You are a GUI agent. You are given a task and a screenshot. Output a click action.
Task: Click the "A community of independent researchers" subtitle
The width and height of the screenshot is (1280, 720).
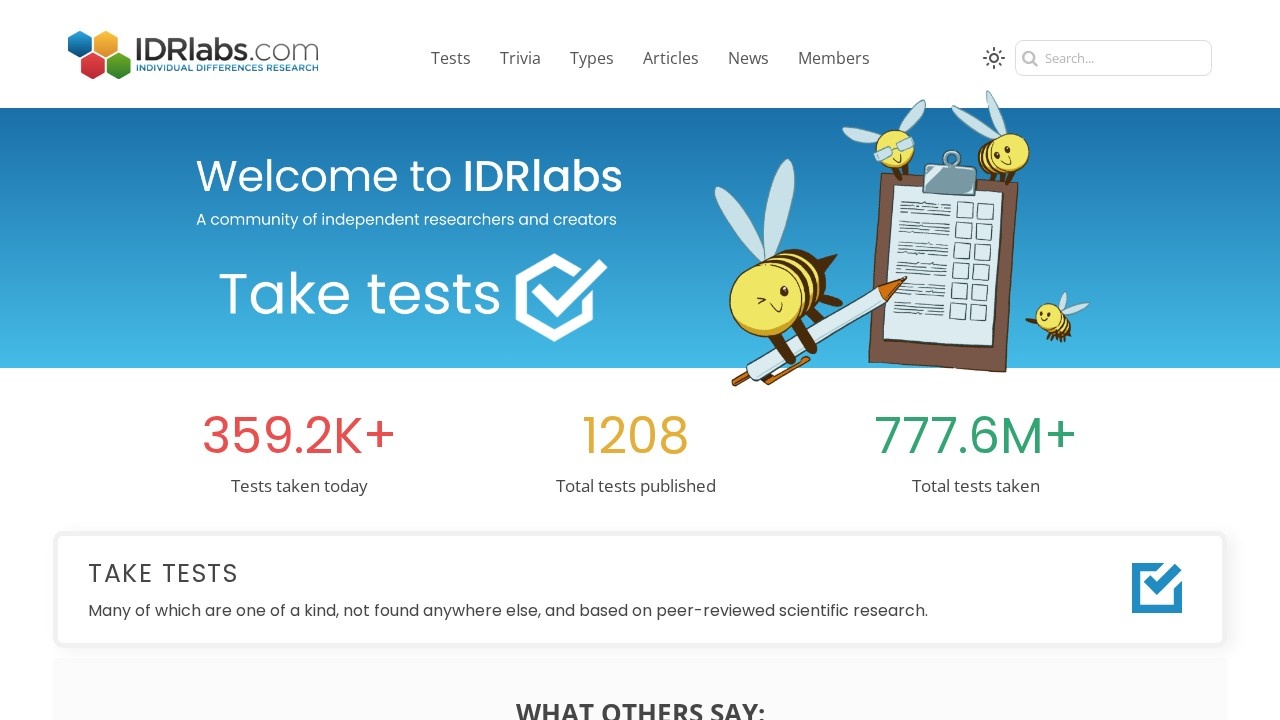[x=406, y=219]
